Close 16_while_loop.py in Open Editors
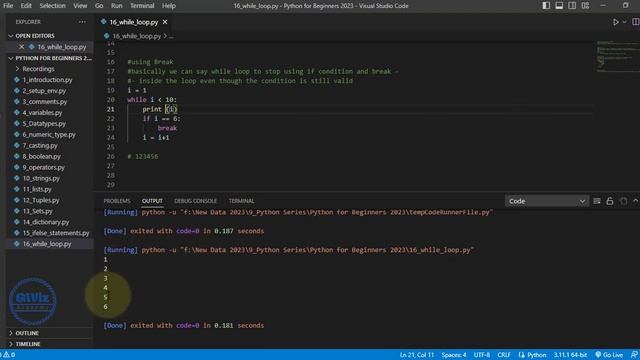Viewport: 640px width, 360px height. click(22, 47)
